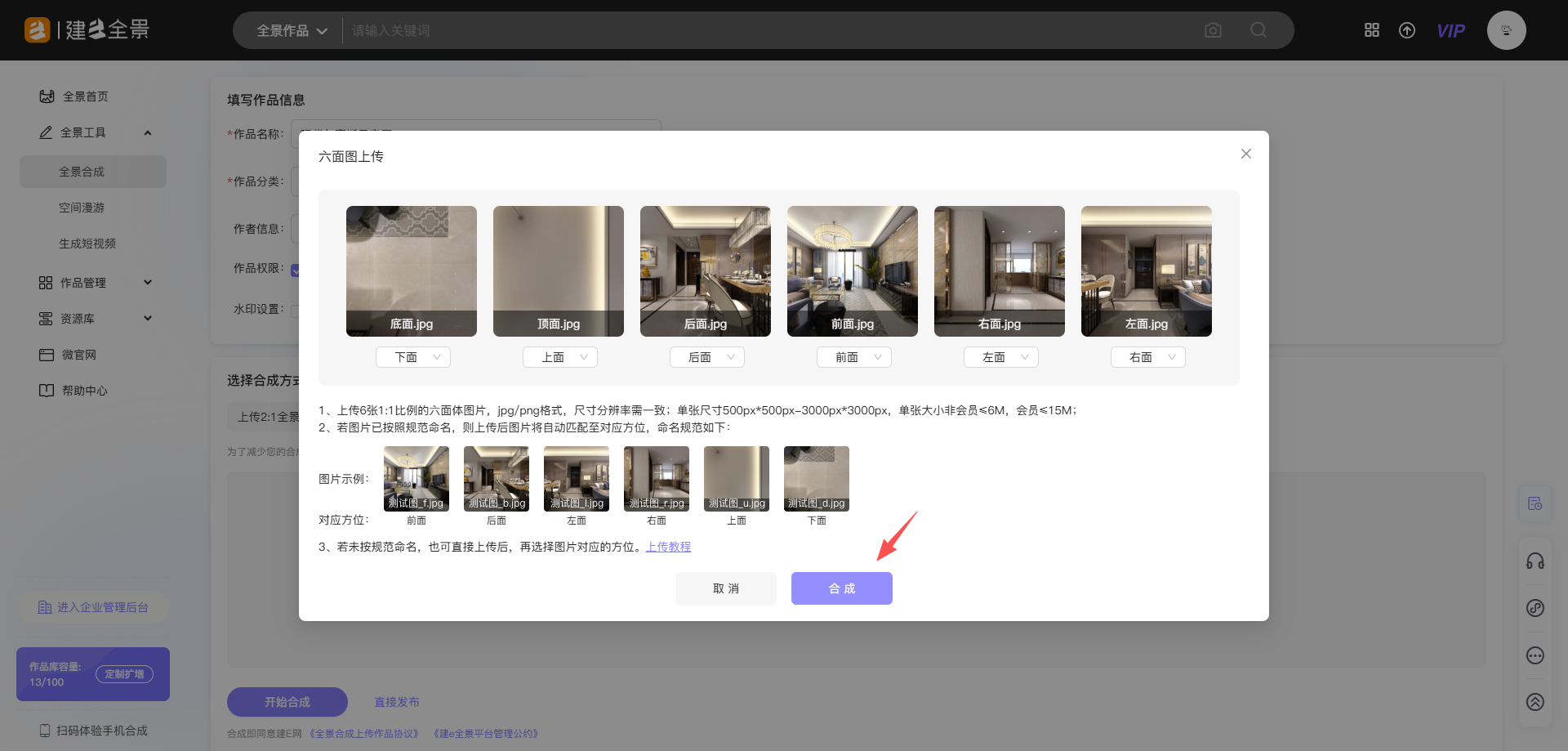Open the 上传教程 tutorial link
1568x751 pixels.
tap(668, 547)
